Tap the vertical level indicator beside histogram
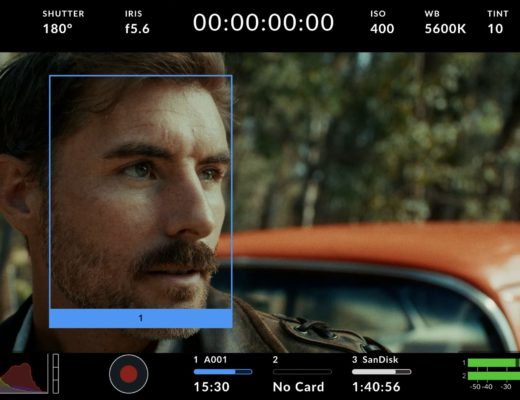 point(56,374)
